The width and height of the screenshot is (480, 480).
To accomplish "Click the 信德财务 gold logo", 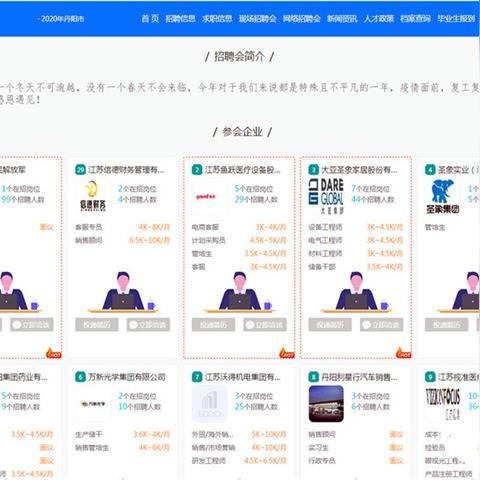I will (93, 196).
